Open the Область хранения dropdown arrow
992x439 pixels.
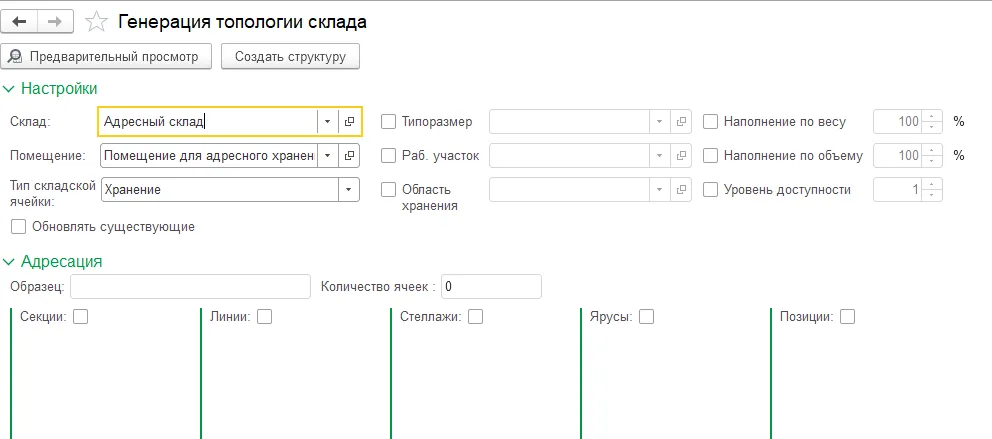[659, 189]
